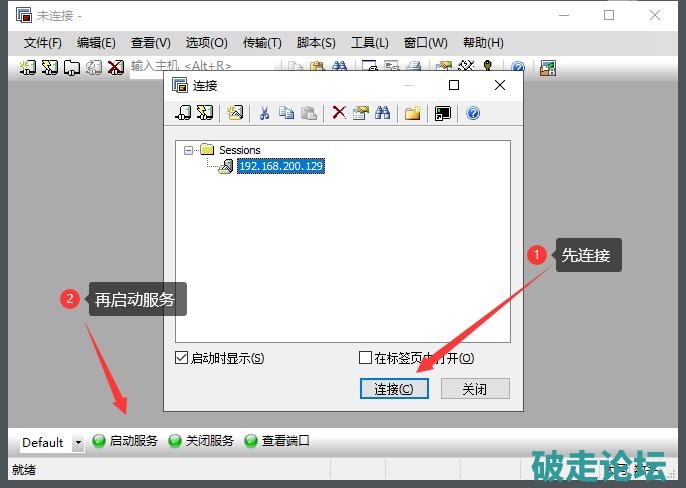This screenshot has width=686, height=488.
Task: Enable the 在标签页中打开 checkbox
Action: [x=365, y=358]
